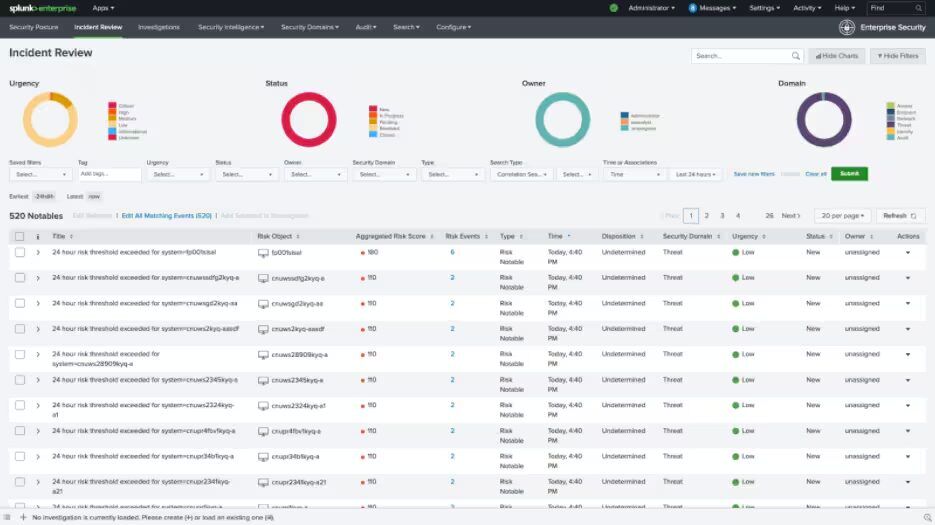Screen dimensions: 935x525
Task: Open Actions menu for fp001sisal row
Action: [x=908, y=253]
